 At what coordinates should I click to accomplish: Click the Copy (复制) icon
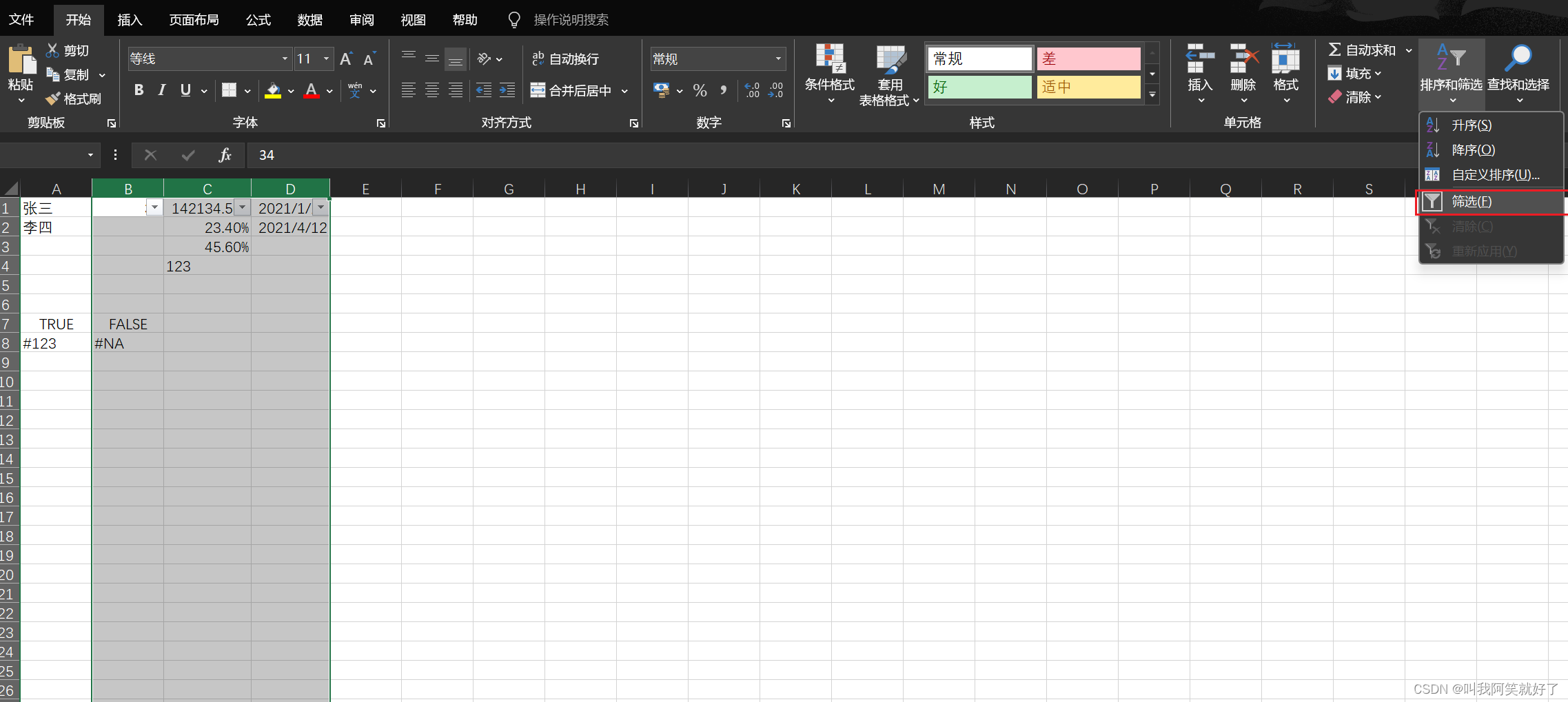(x=52, y=74)
